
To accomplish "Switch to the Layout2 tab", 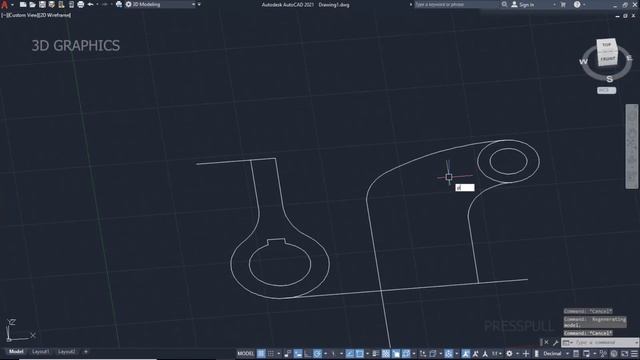I will (x=66, y=351).
